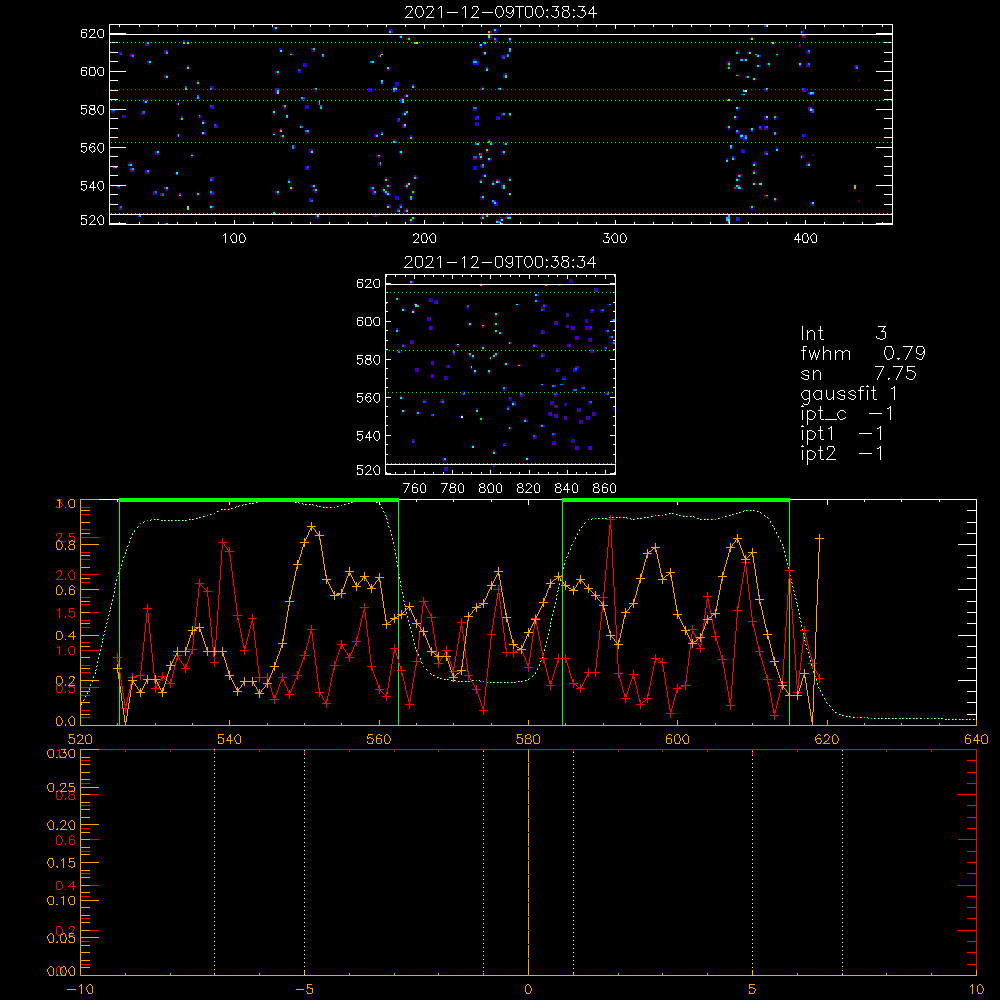Click x-axis label 100 under the top image
1000x1000 pixels.
coord(234,239)
